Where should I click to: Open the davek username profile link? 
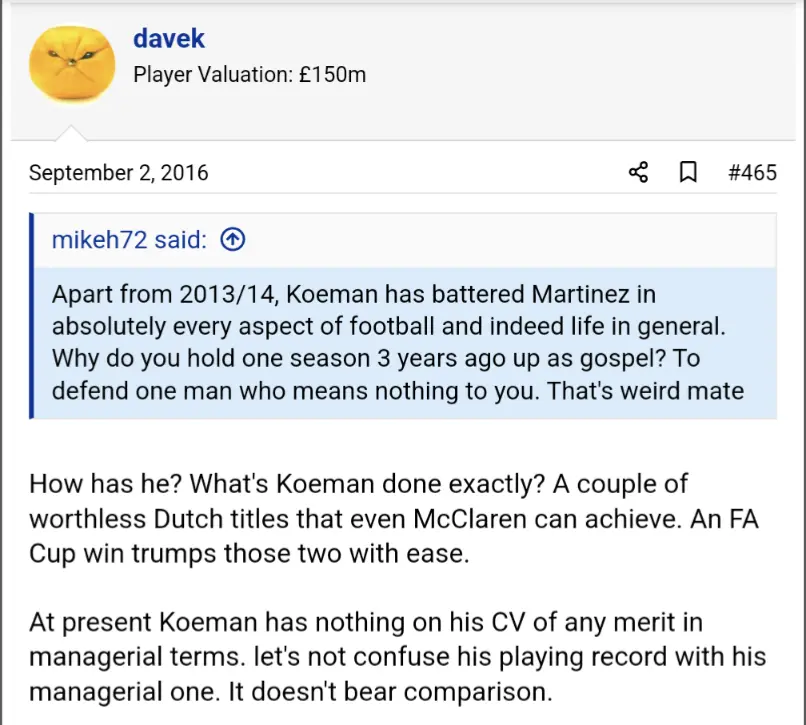pyautogui.click(x=168, y=39)
